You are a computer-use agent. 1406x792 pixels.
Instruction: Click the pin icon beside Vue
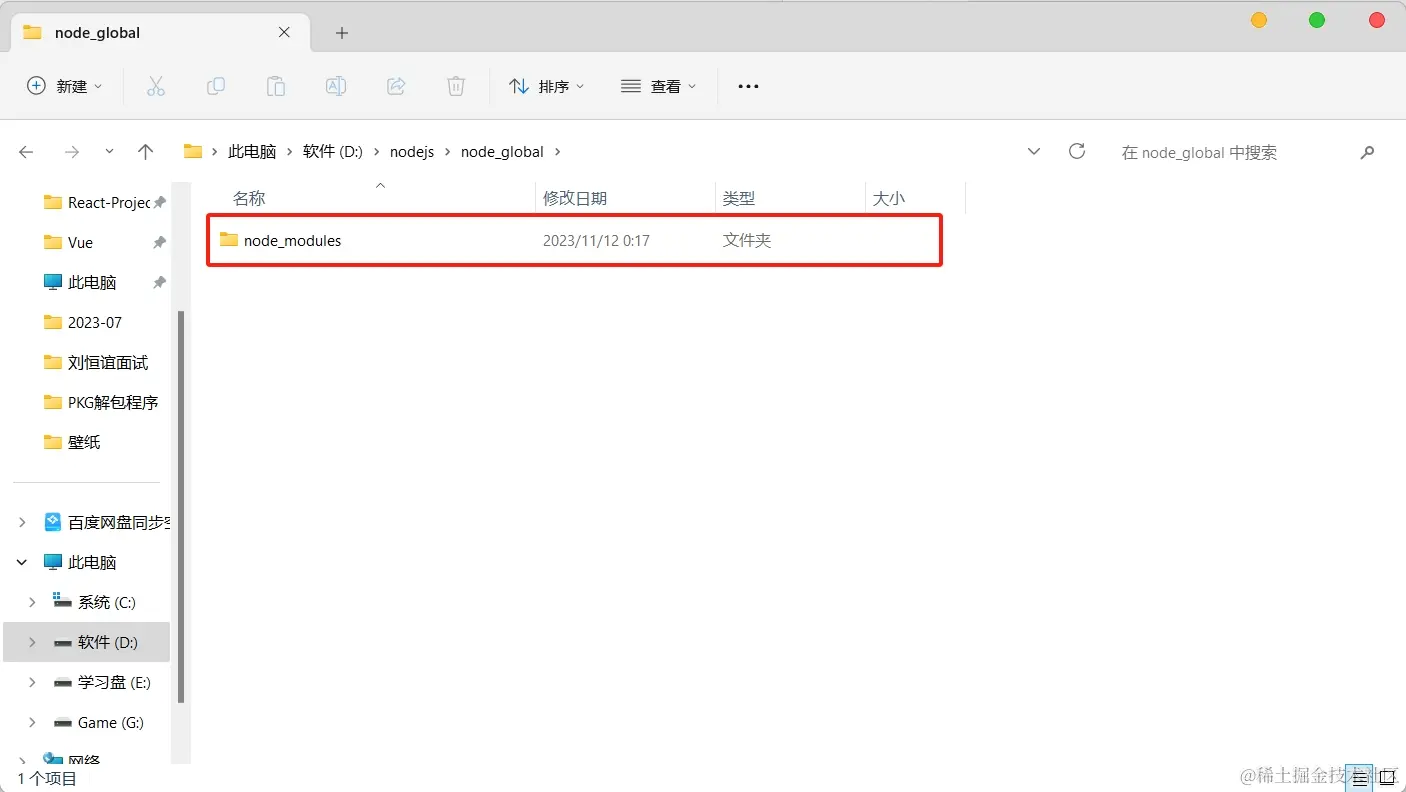pos(159,242)
